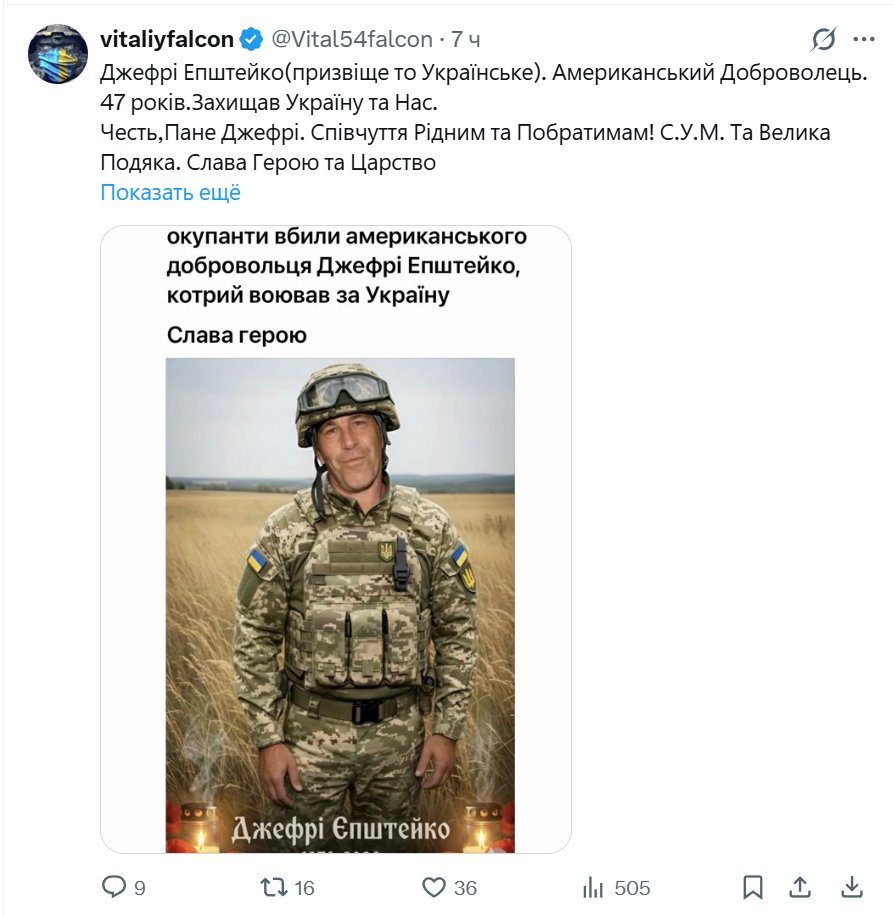Click the blue verified badge

tap(251, 39)
